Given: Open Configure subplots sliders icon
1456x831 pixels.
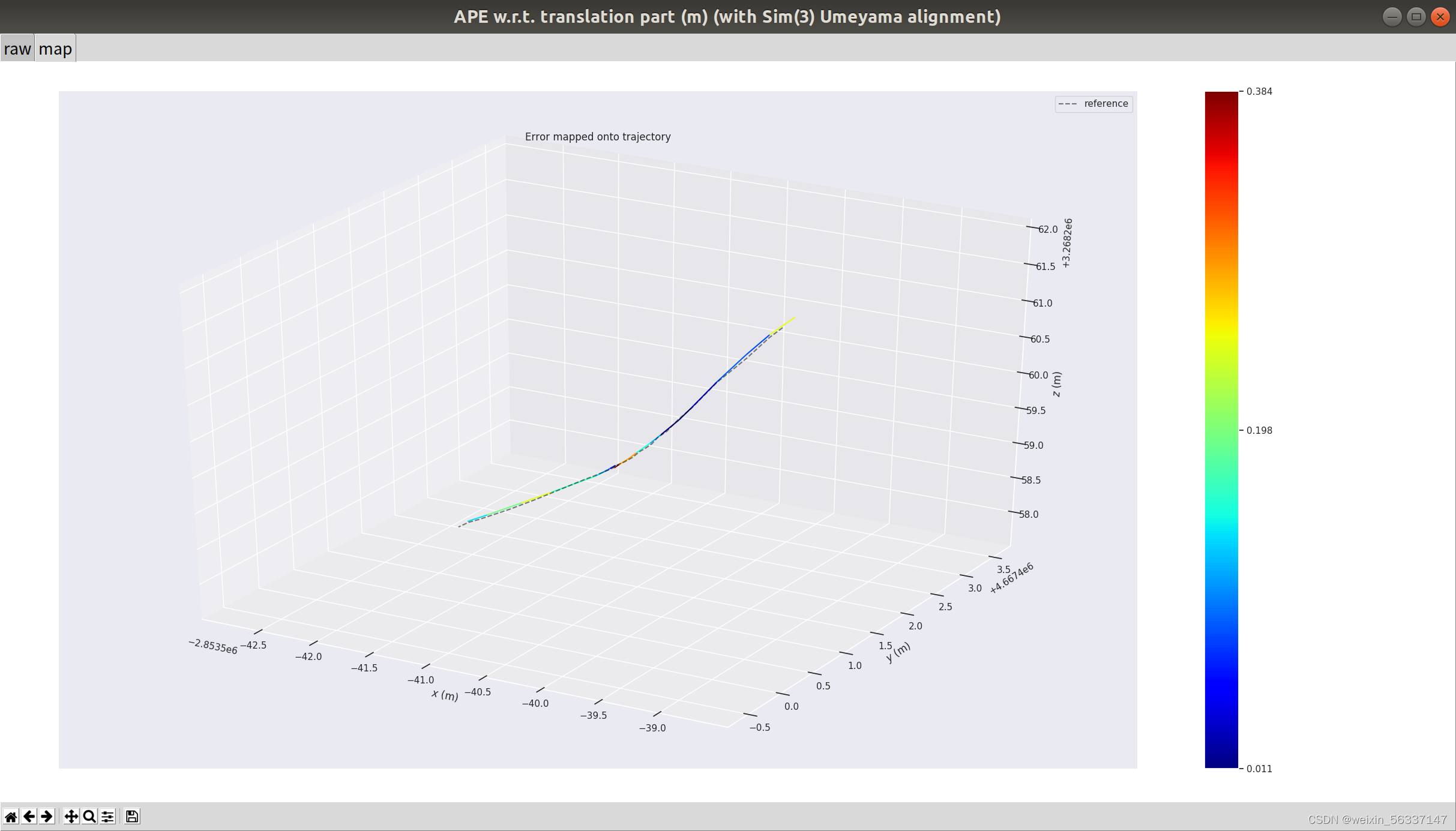Looking at the screenshot, I should click(x=107, y=817).
